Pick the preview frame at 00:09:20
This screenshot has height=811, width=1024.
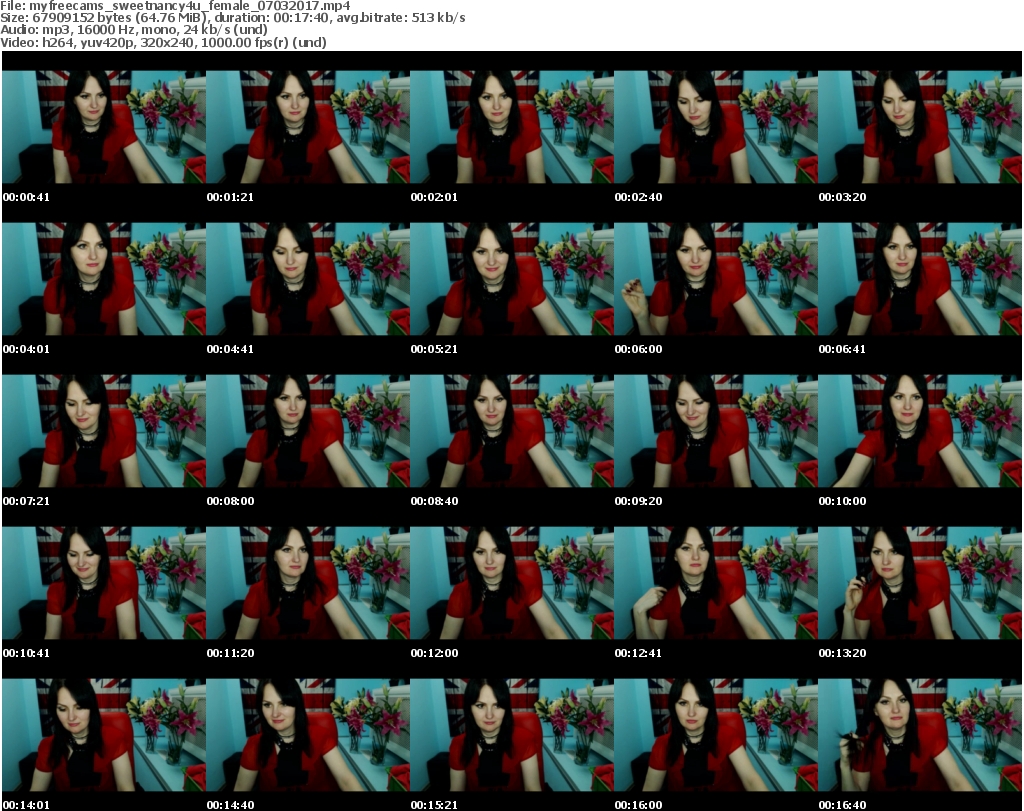click(x=716, y=431)
